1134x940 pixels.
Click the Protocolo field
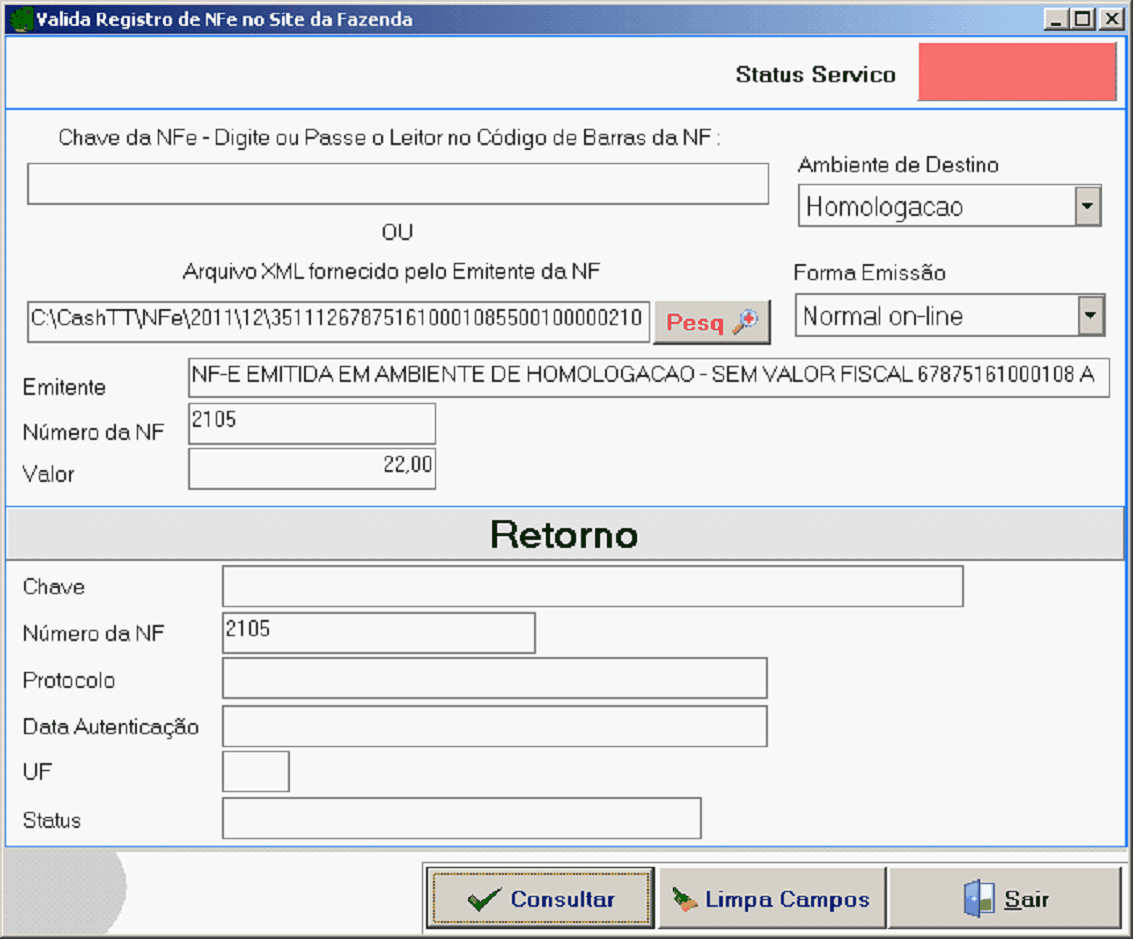click(494, 678)
